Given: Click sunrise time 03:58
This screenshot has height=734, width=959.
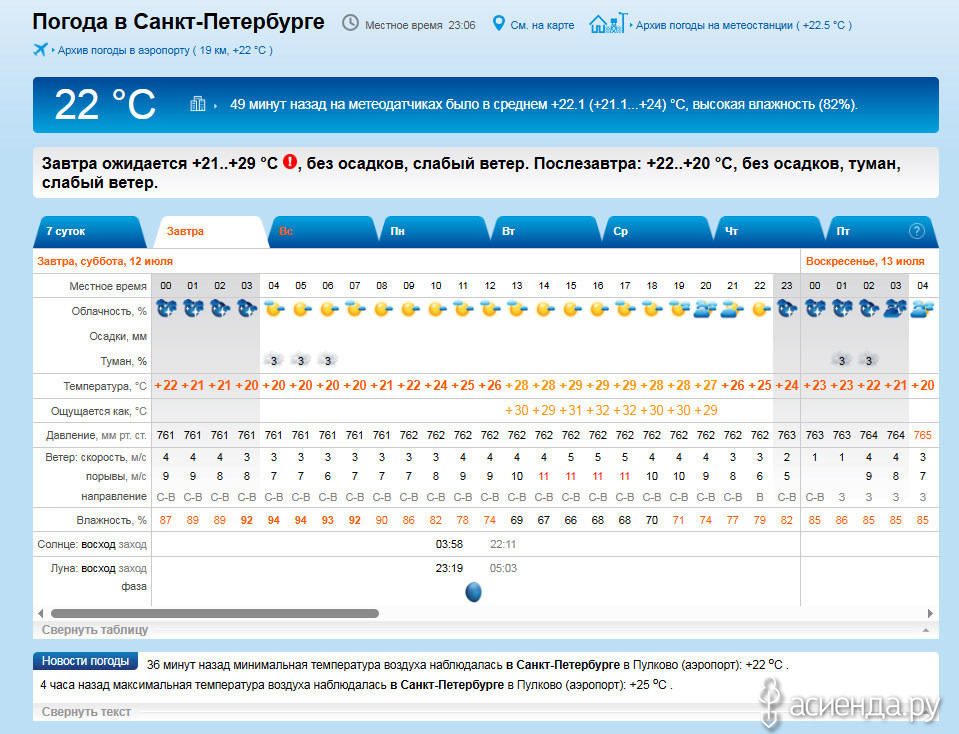Looking at the screenshot, I should tap(449, 544).
